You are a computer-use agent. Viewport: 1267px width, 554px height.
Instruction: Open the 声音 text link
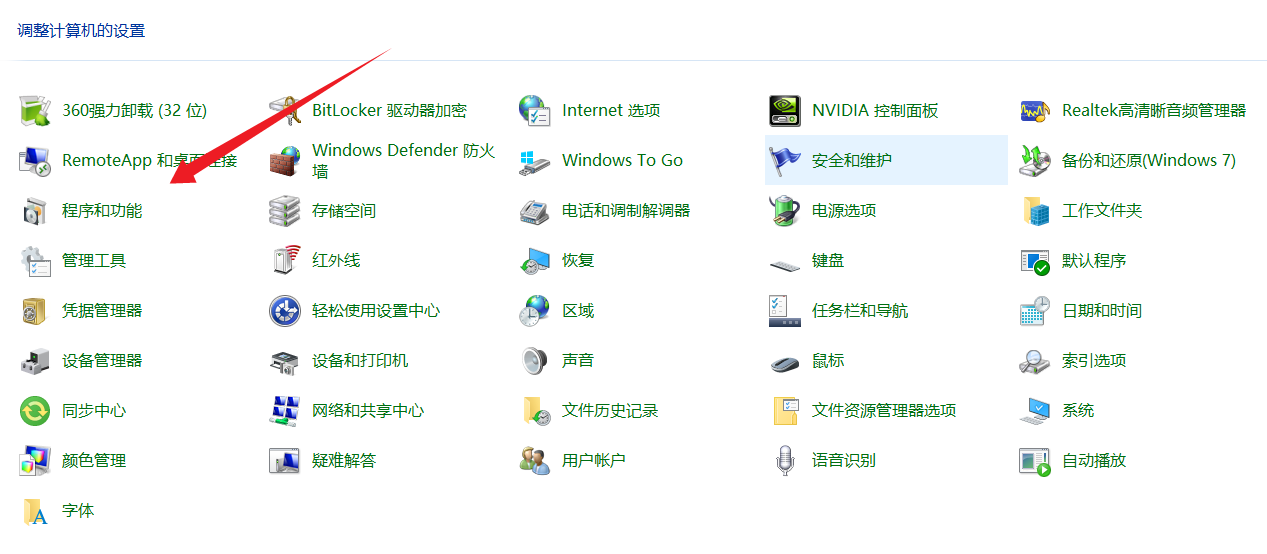[578, 360]
